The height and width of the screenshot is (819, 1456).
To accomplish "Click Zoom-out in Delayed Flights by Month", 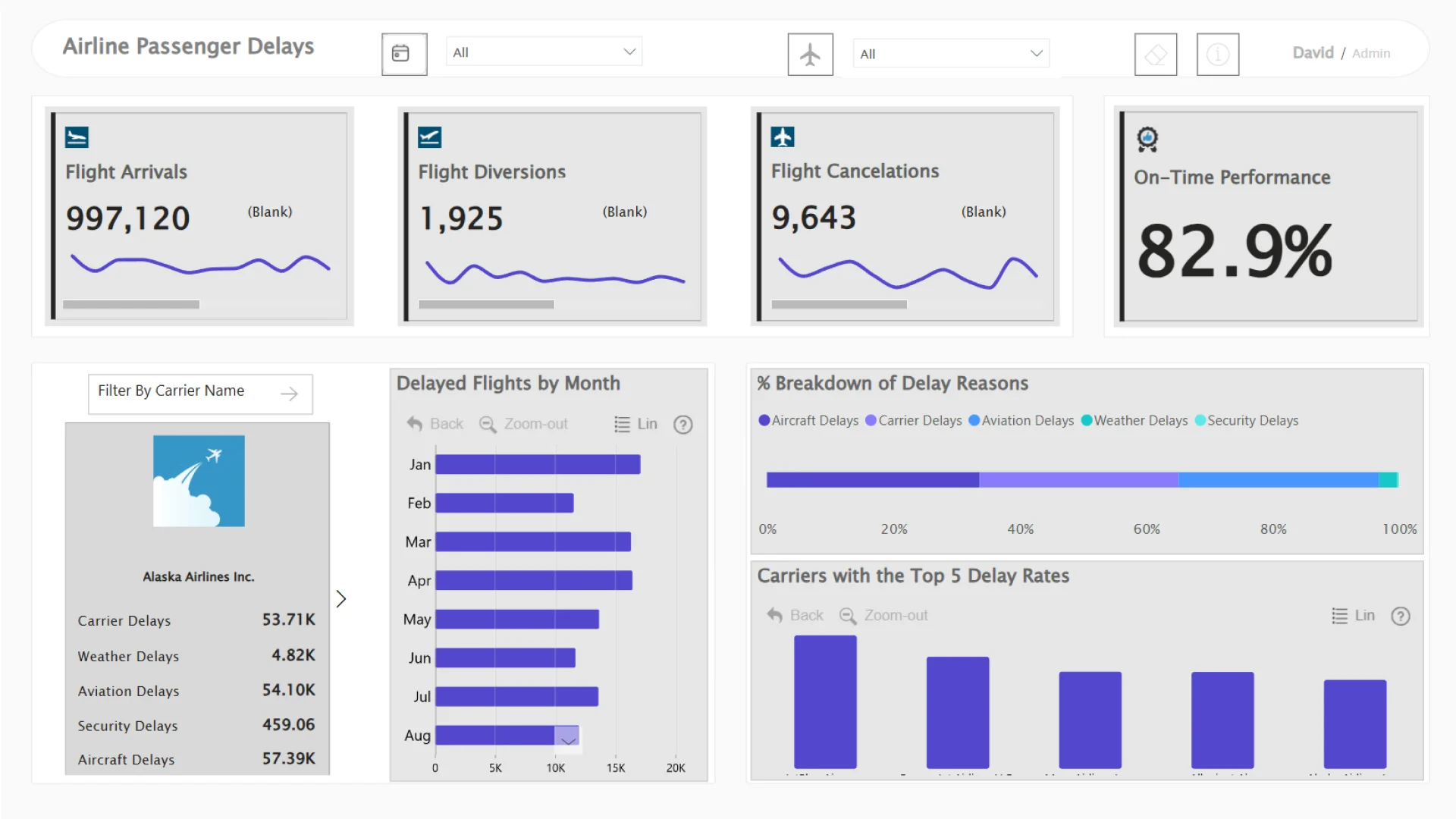I will point(523,424).
